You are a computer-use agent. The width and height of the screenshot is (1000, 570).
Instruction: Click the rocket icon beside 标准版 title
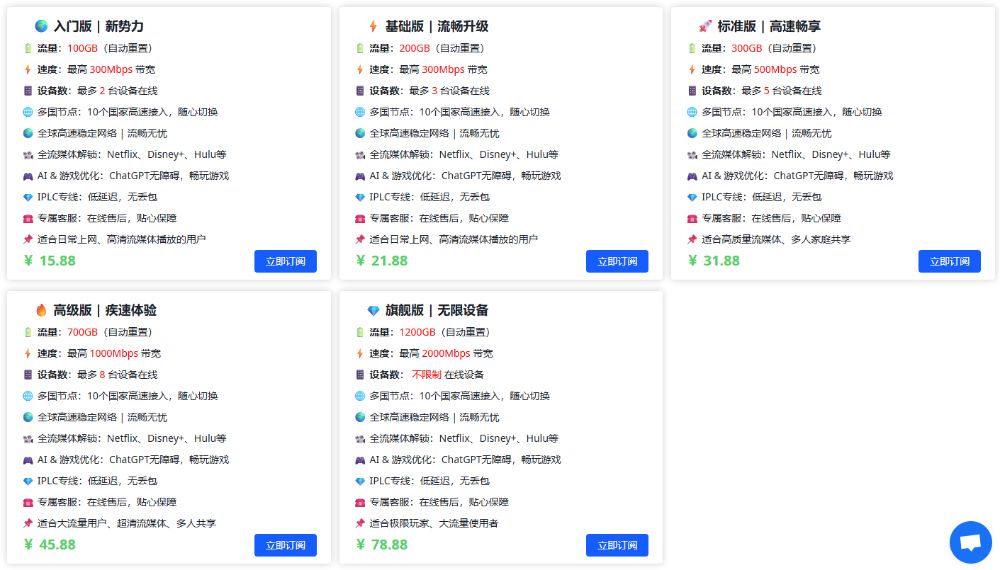[705, 26]
